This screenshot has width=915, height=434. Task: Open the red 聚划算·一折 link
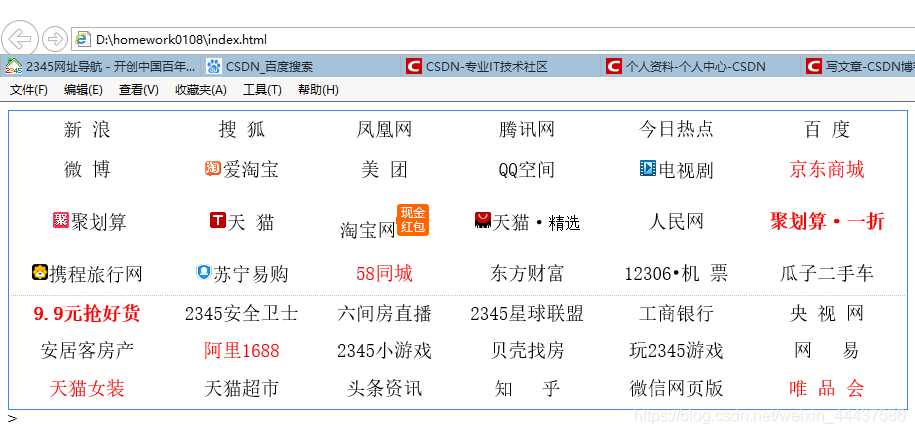[x=827, y=222]
